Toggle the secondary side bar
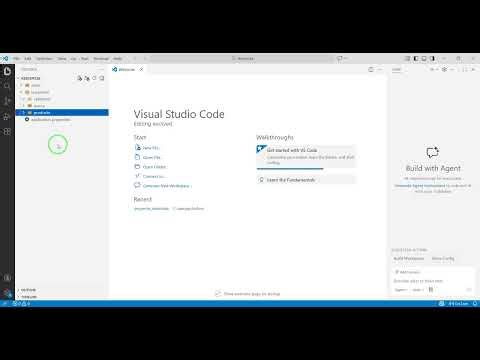This screenshot has height=360, width=480. coord(432,58)
